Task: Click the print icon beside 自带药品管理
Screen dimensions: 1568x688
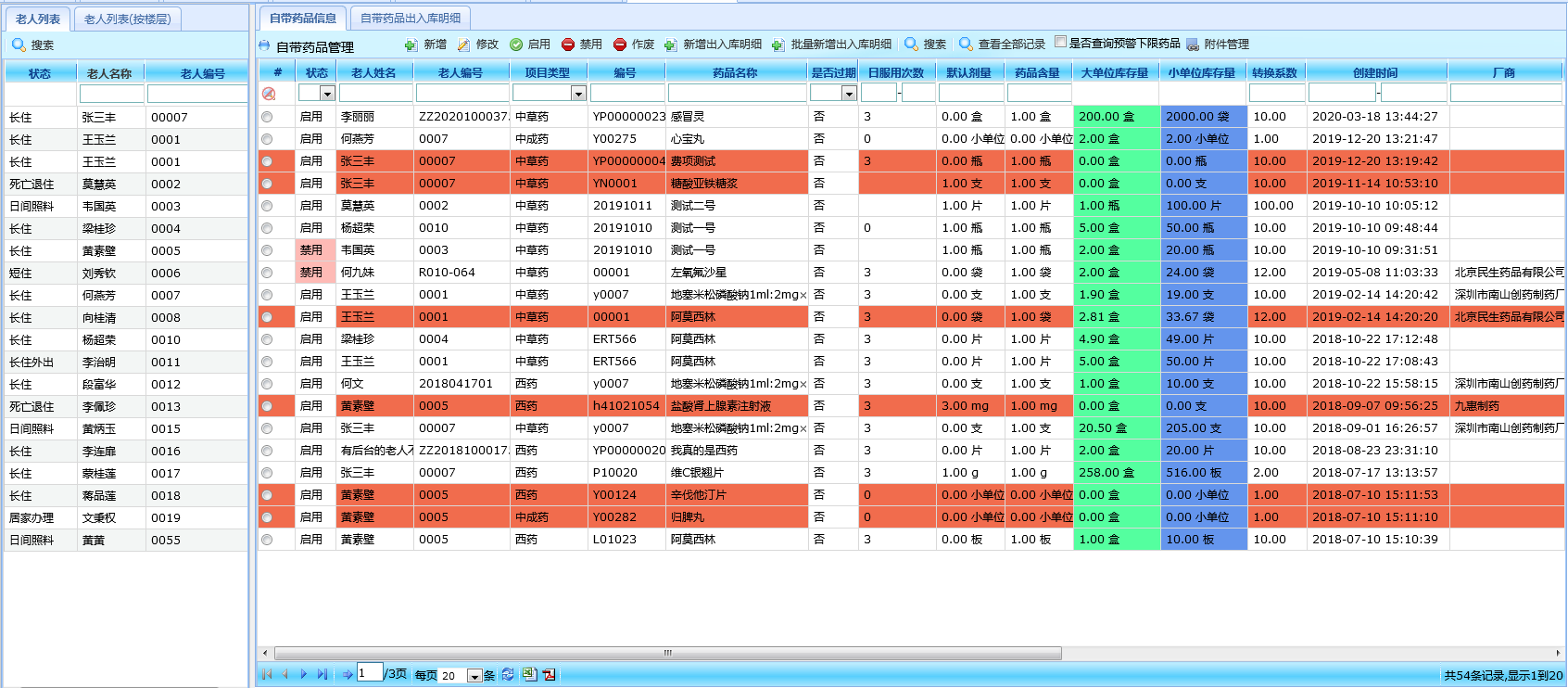Action: click(264, 45)
